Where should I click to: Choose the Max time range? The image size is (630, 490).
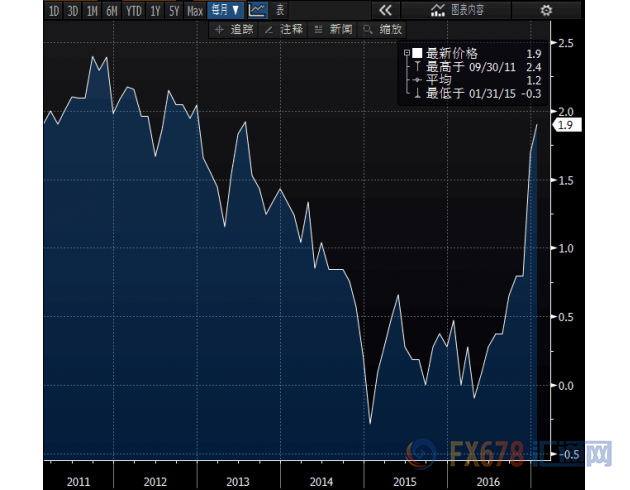(x=195, y=10)
